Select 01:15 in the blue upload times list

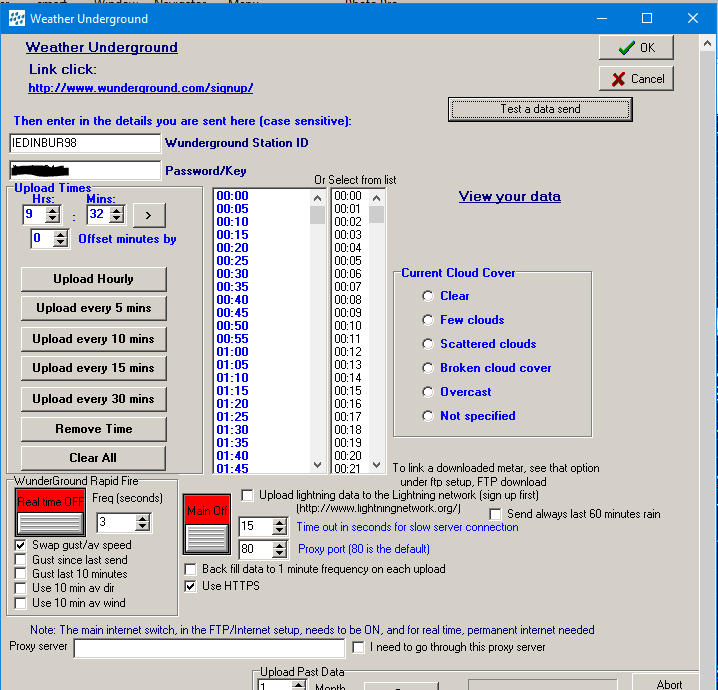pyautogui.click(x=232, y=391)
